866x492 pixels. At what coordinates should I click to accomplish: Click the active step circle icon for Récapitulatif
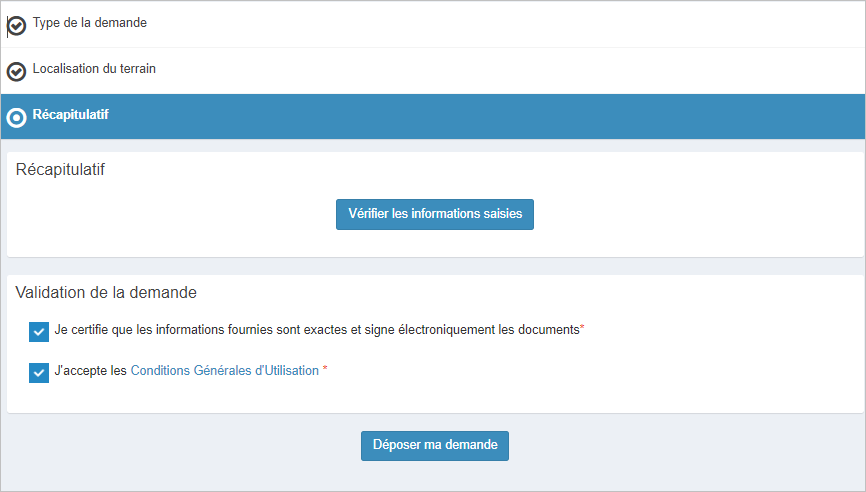[17, 117]
